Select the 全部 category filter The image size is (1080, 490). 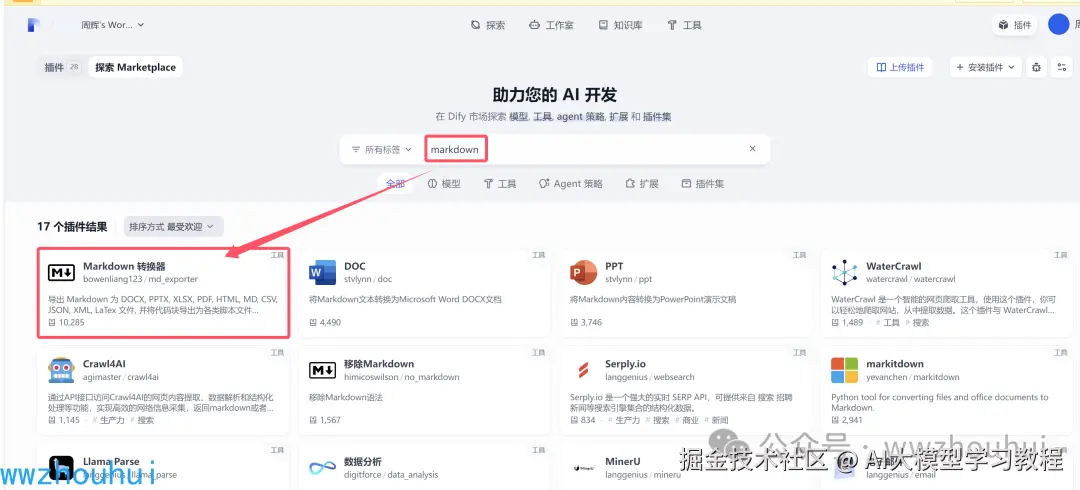395,184
